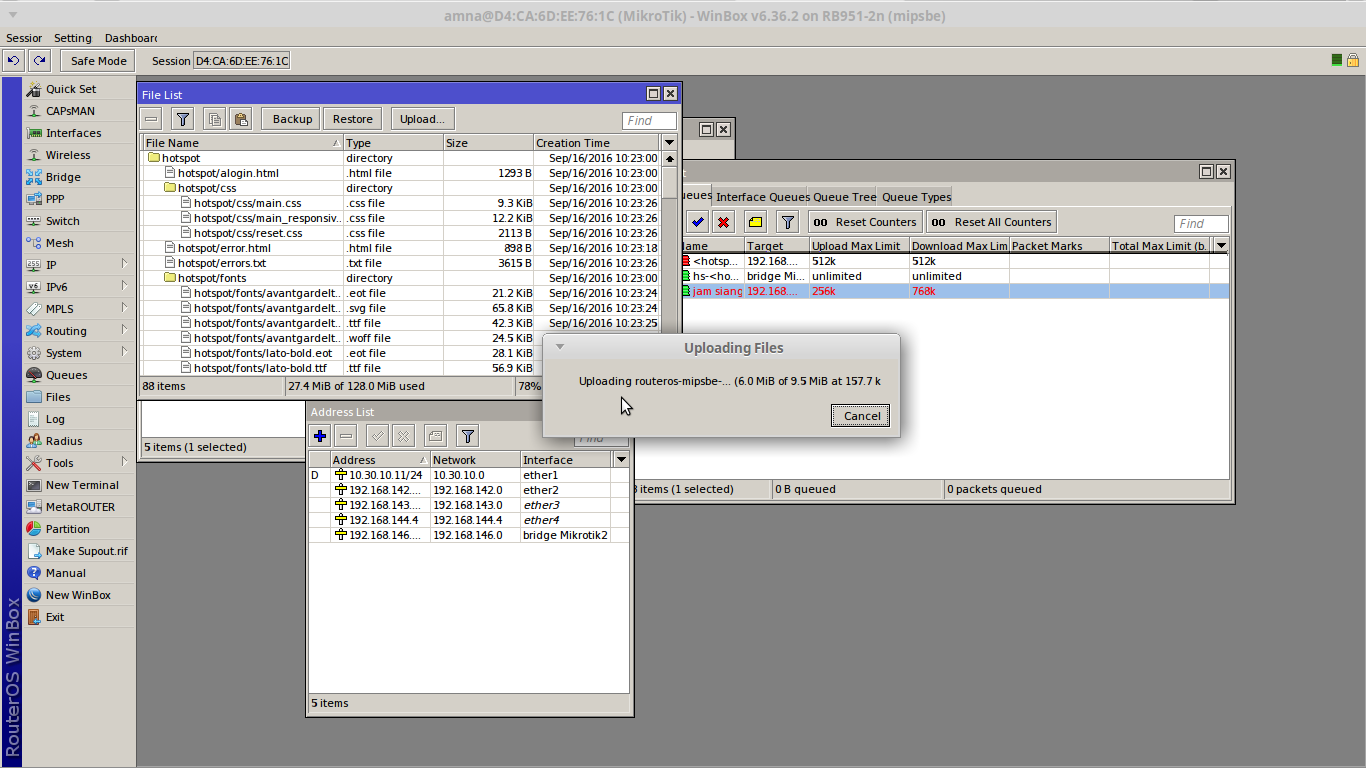Toggle Safe Mode
The width and height of the screenshot is (1366, 768).
[x=98, y=61]
